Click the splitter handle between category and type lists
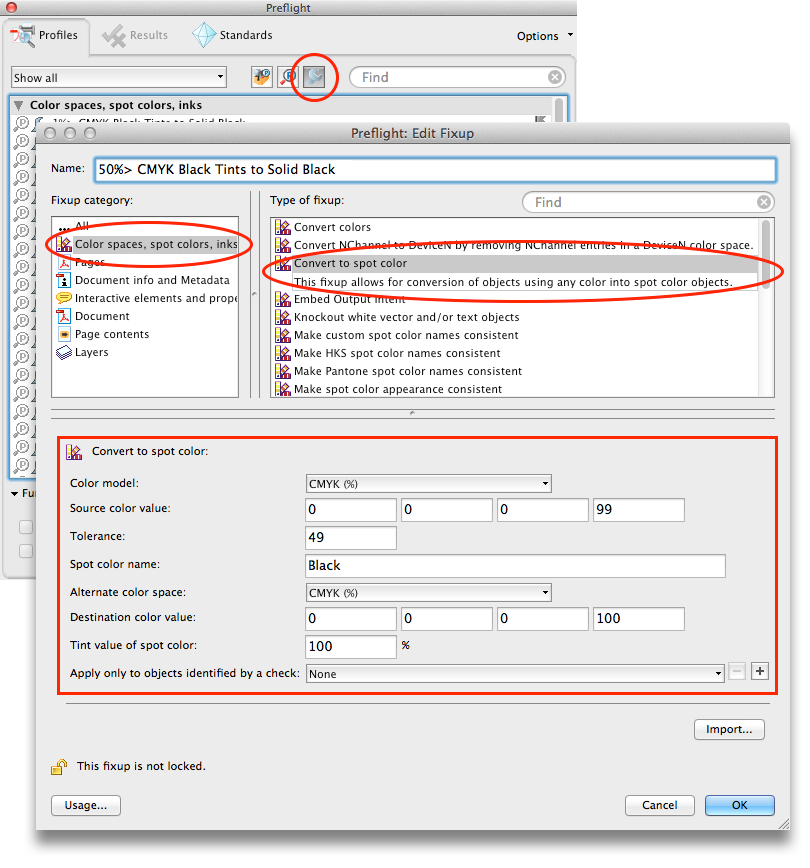810x868 pixels. pyautogui.click(x=254, y=294)
